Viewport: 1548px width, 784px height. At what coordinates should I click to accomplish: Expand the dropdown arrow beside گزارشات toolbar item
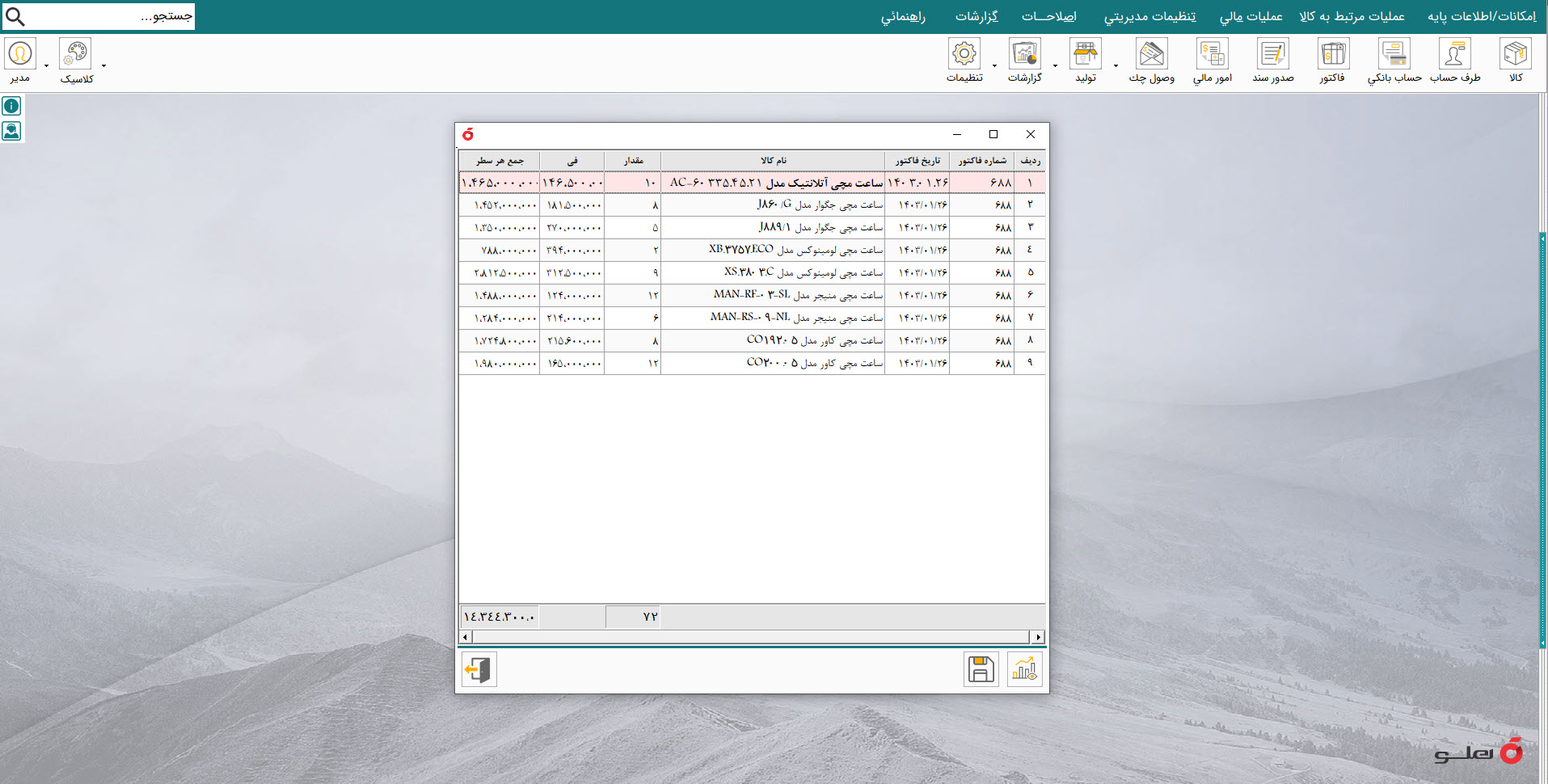1055,65
